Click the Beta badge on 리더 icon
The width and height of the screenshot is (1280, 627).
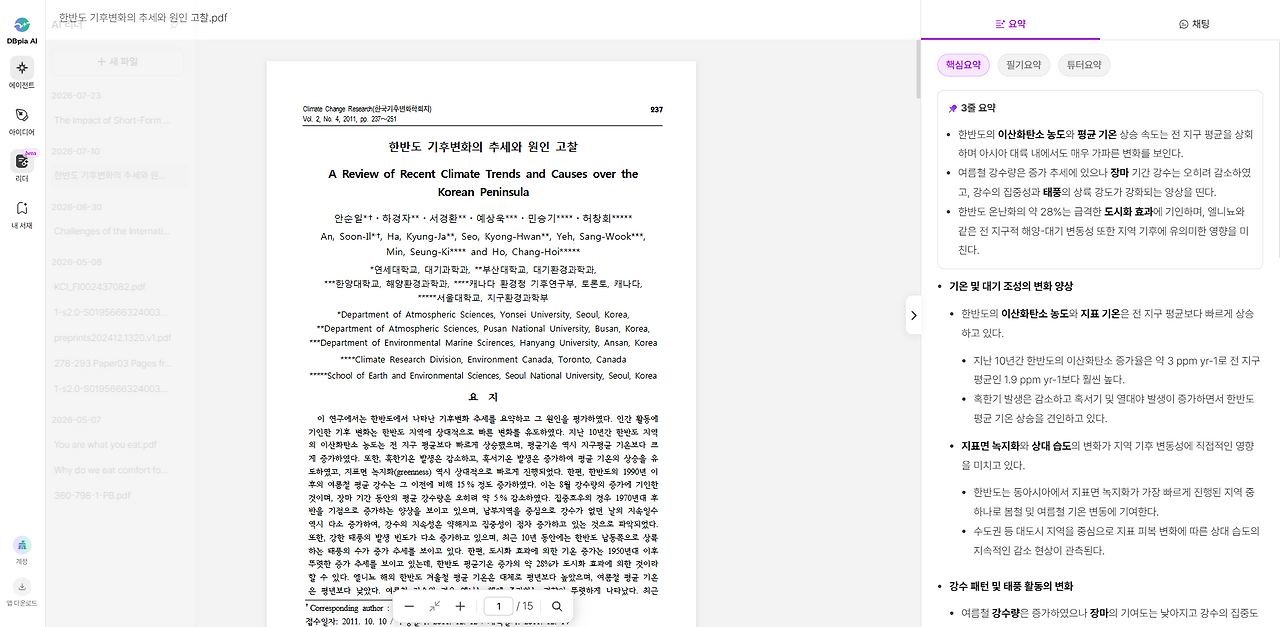[31, 153]
